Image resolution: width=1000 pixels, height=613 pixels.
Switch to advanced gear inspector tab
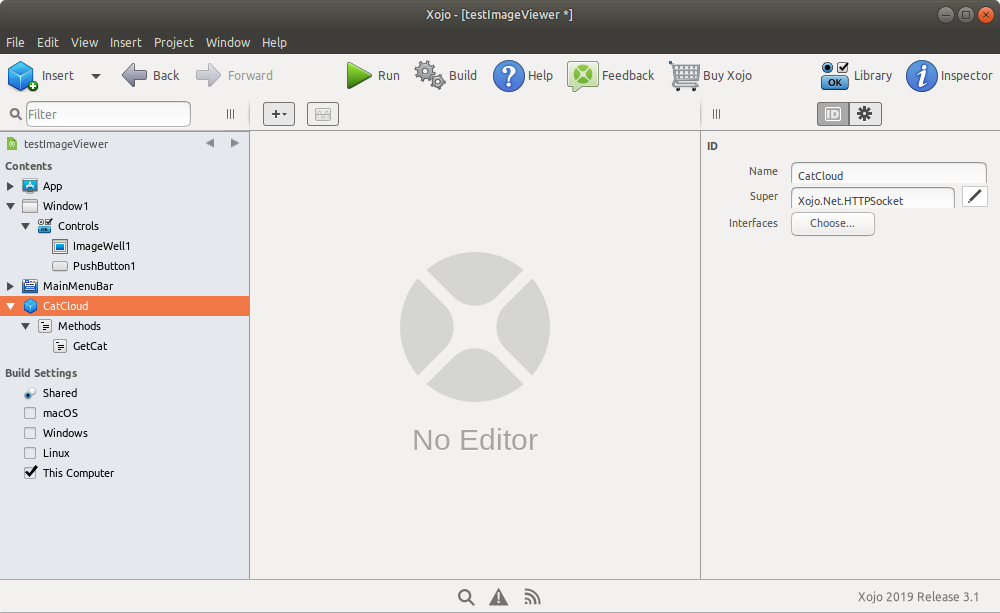pyautogui.click(x=865, y=114)
